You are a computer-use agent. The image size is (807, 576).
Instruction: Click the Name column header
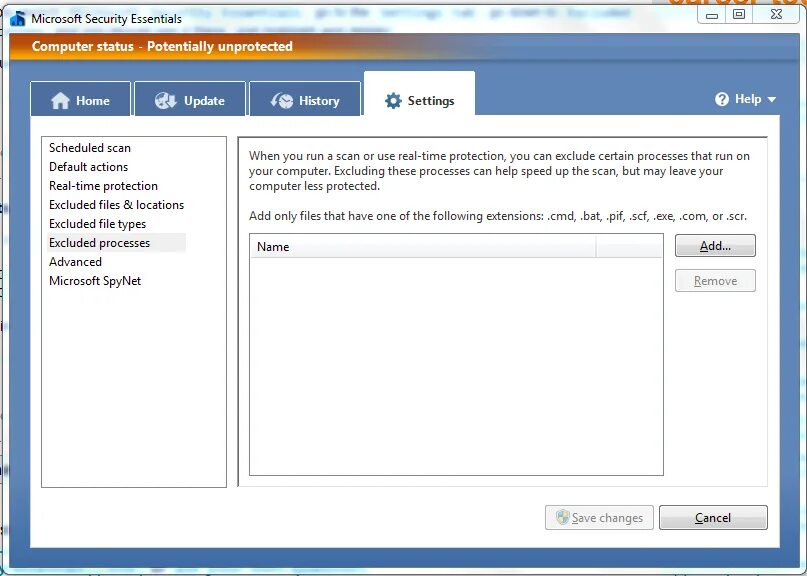pos(423,247)
